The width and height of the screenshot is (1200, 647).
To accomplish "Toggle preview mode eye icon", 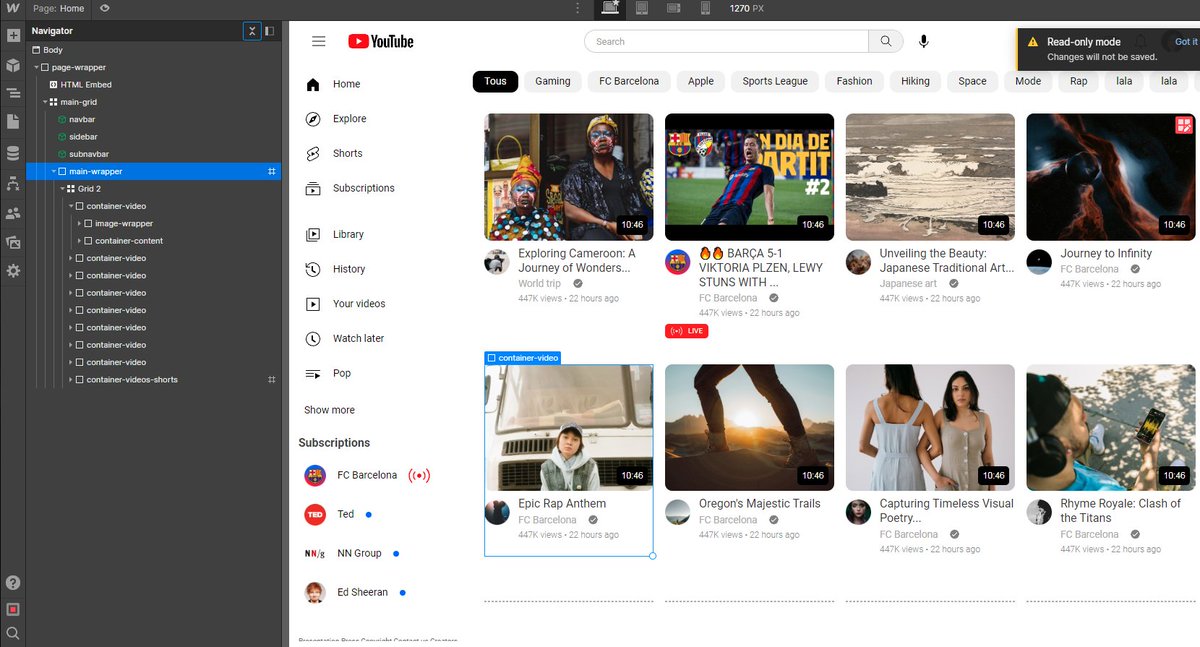I will pos(105,8).
